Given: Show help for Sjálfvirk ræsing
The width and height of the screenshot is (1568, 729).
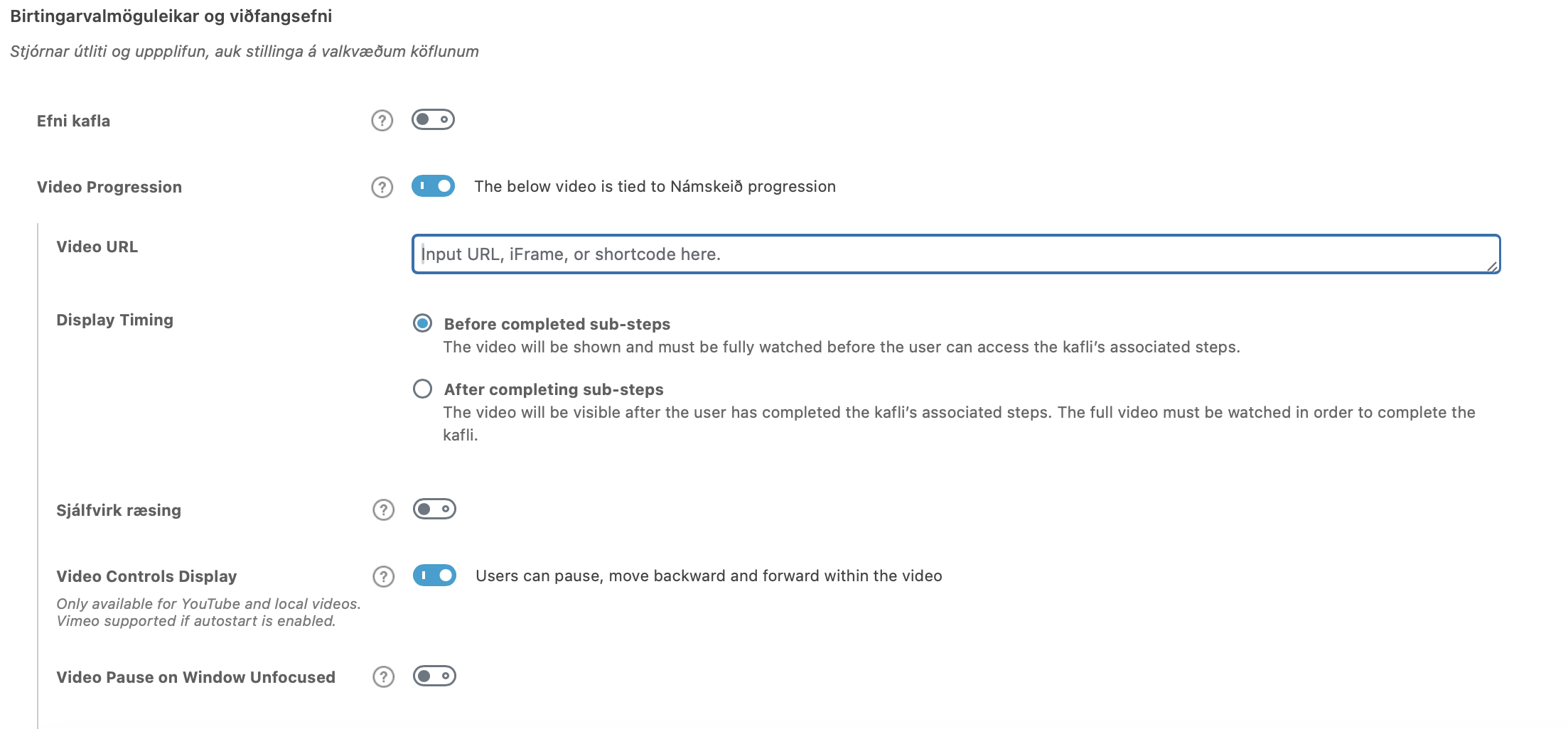Looking at the screenshot, I should 383,509.
